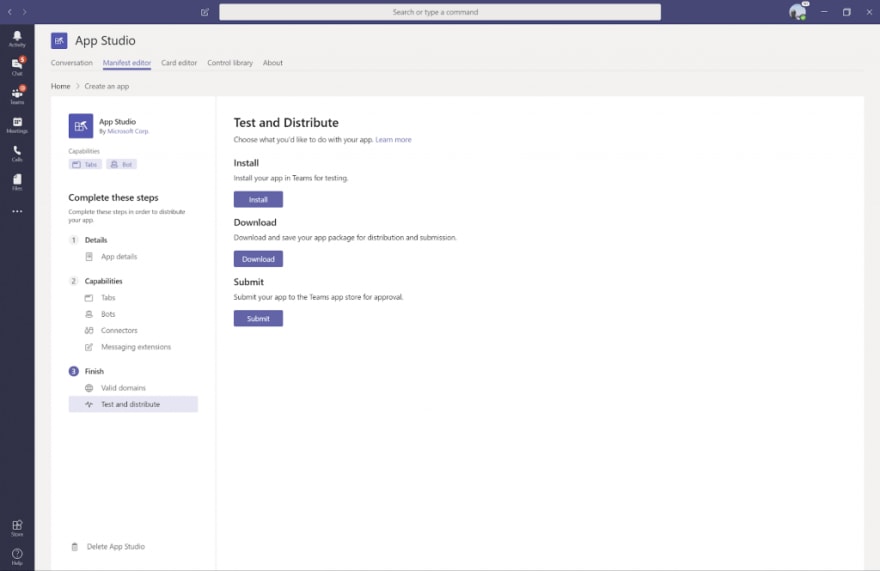Click the Download button
880x571 pixels.
[258, 259]
